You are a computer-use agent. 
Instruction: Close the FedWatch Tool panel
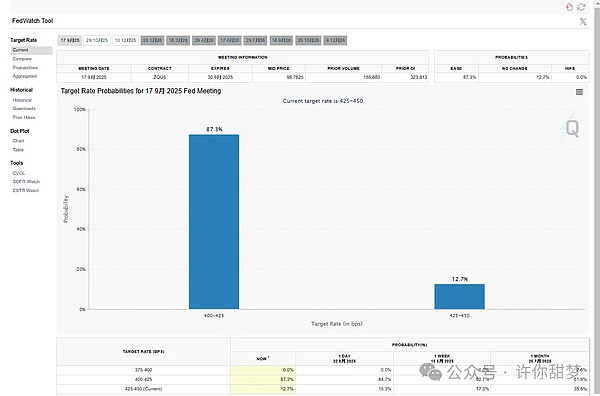[x=583, y=21]
